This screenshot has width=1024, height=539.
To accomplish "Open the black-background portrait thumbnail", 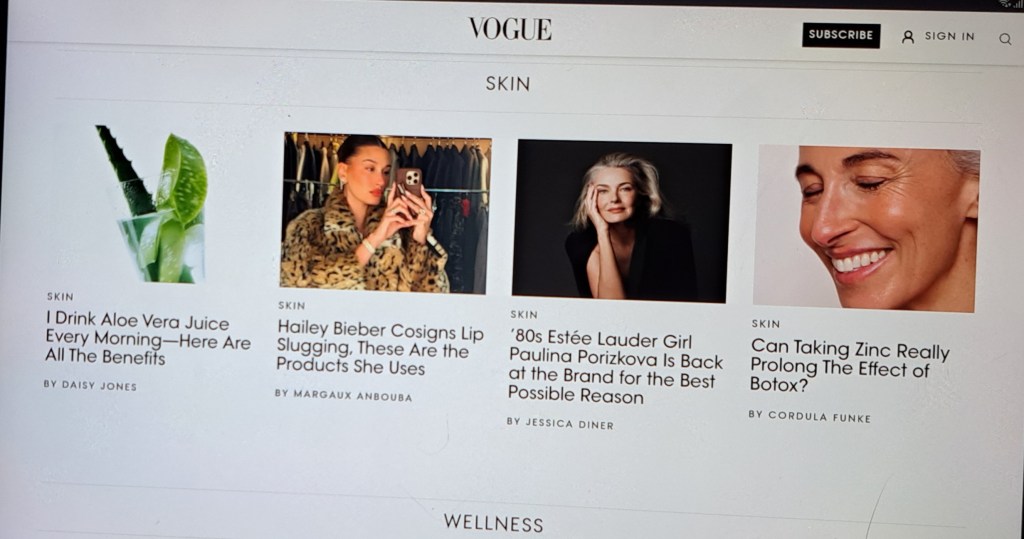I will [x=621, y=221].
